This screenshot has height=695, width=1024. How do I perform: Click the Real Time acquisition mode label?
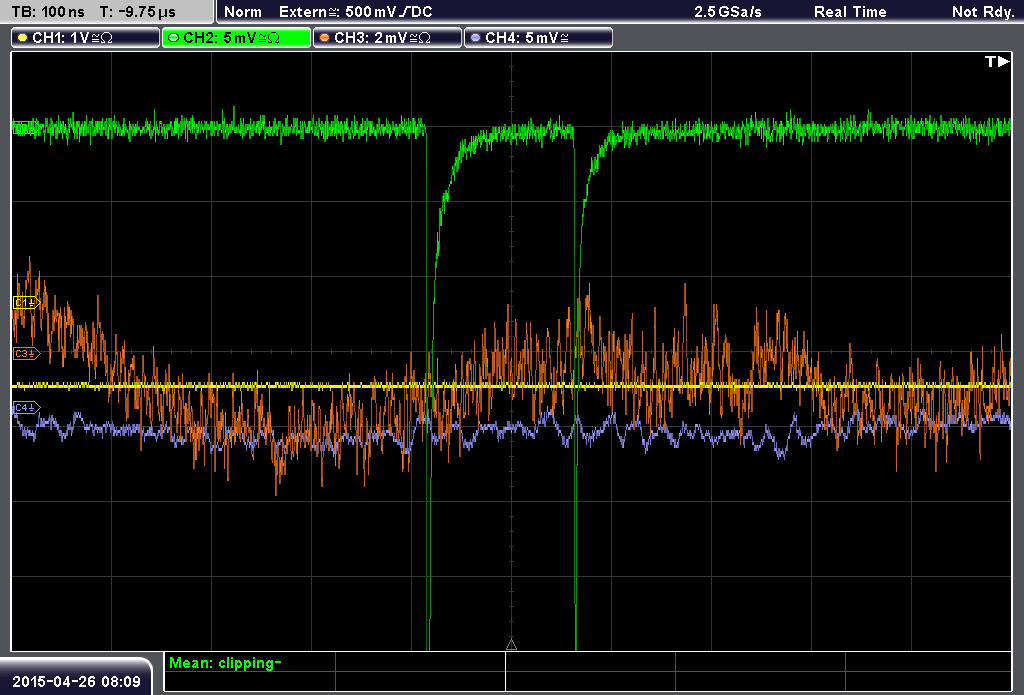tap(850, 12)
